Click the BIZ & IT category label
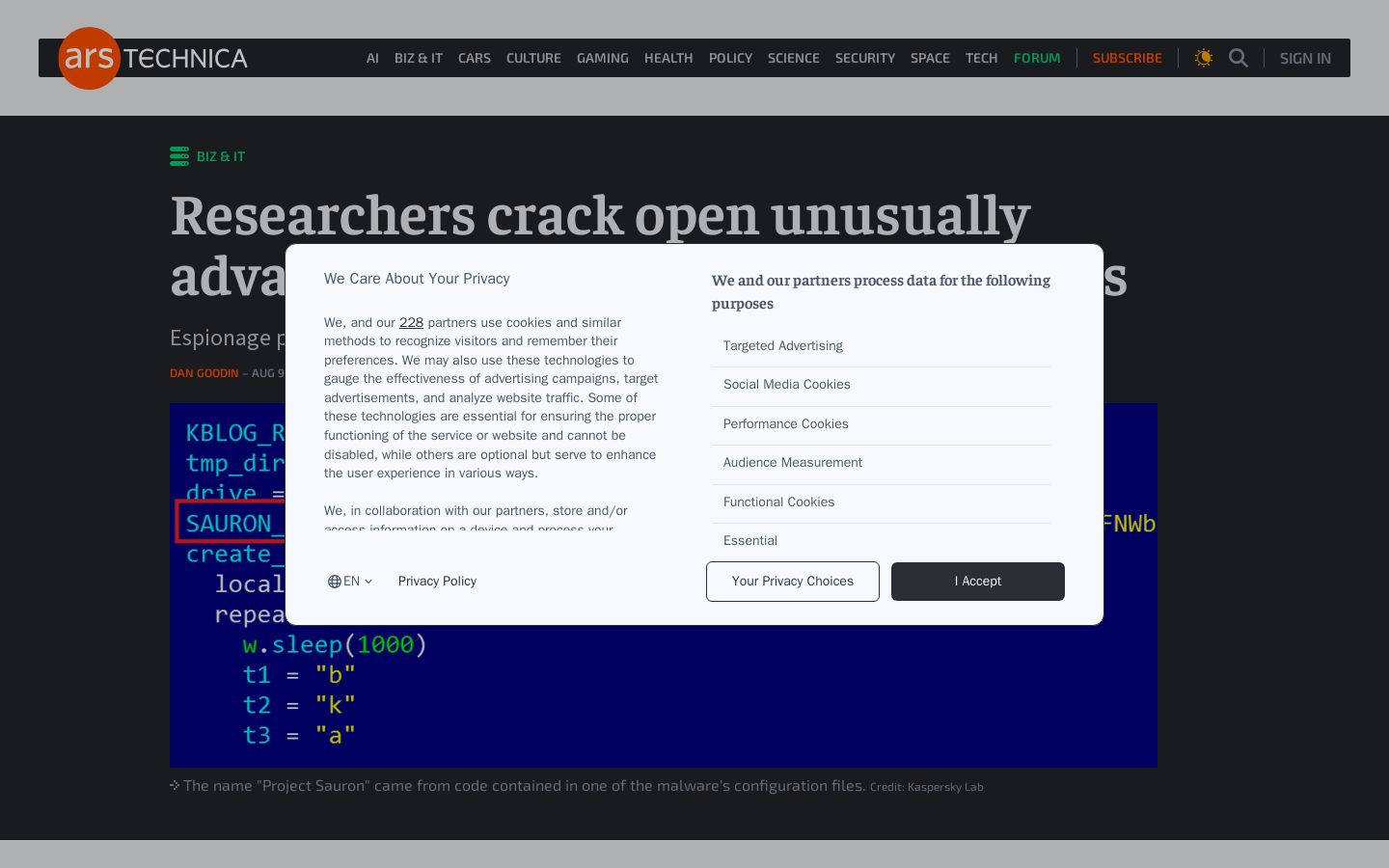The width and height of the screenshot is (1389, 868). [221, 156]
